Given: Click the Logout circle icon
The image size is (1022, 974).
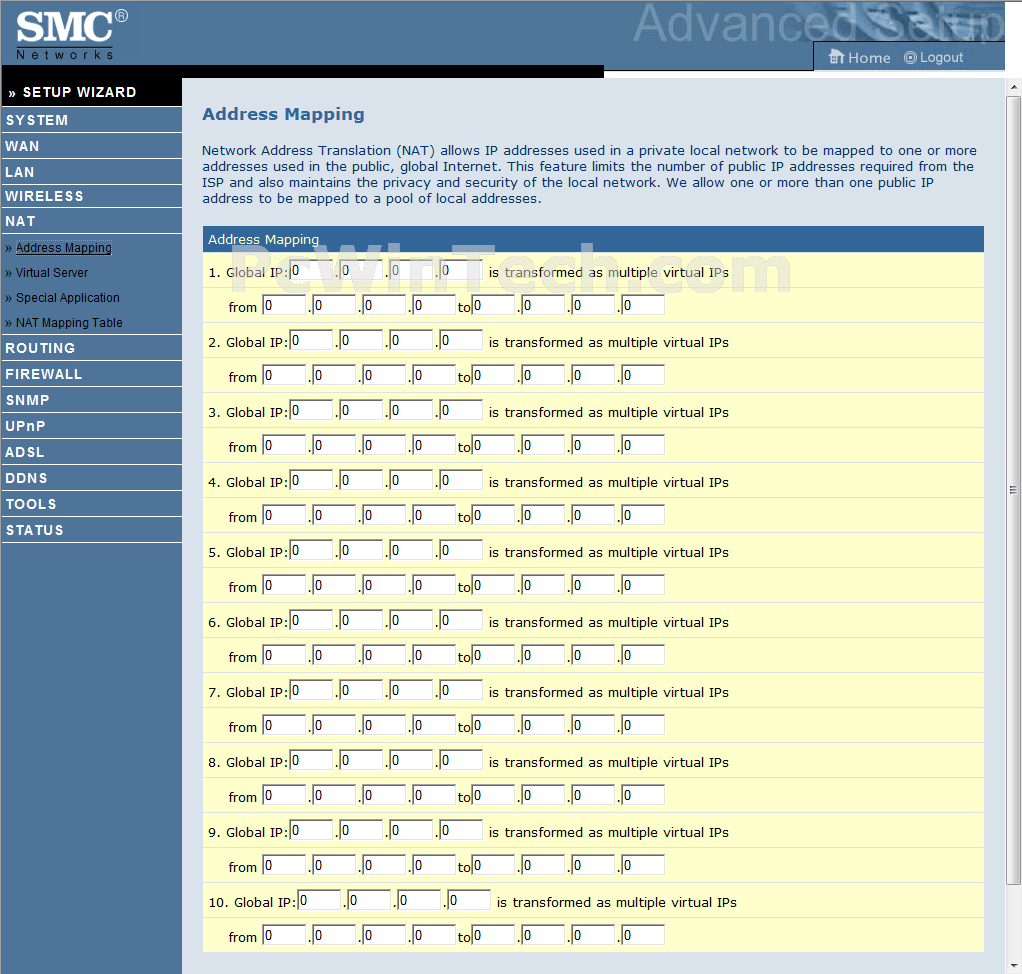Looking at the screenshot, I should point(910,57).
